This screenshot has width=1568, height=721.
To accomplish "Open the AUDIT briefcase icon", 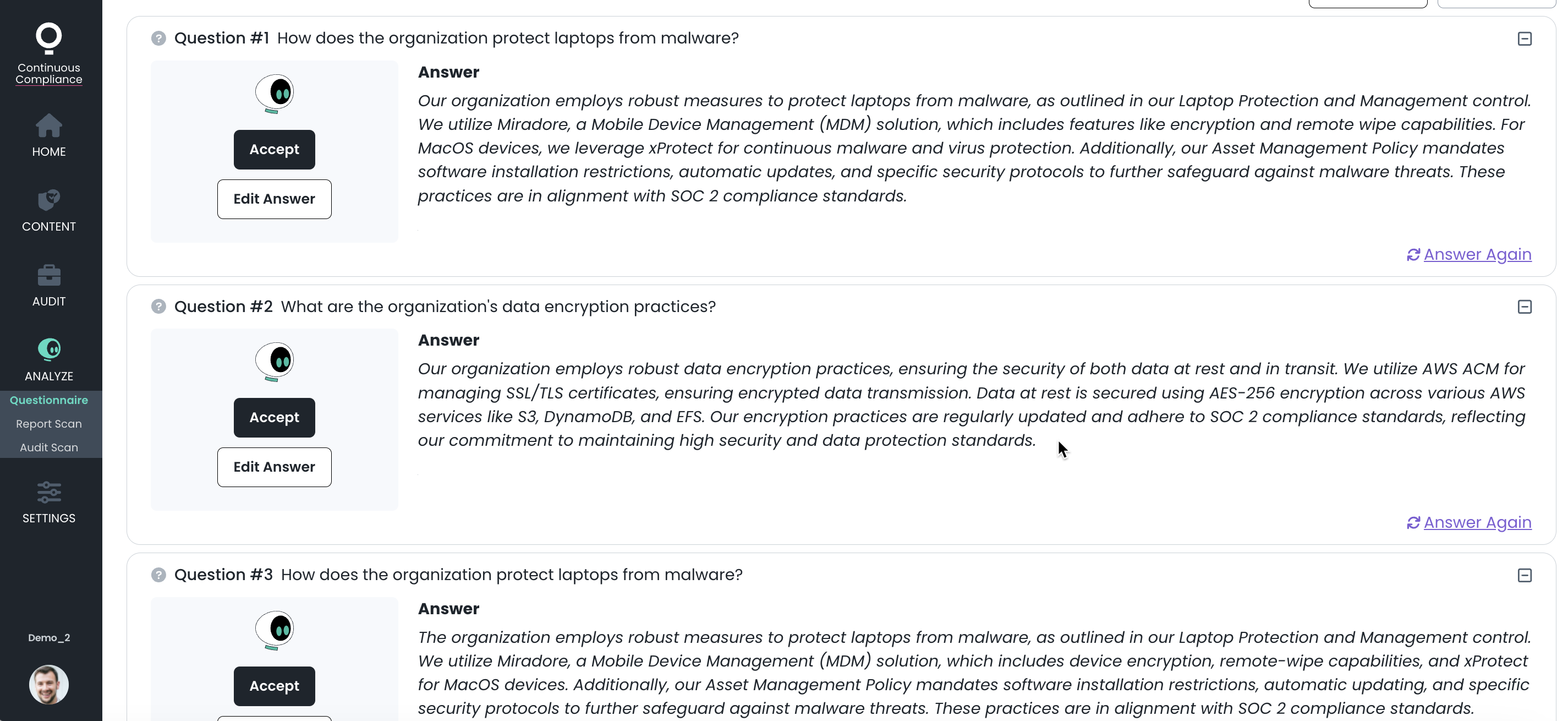I will (49, 275).
